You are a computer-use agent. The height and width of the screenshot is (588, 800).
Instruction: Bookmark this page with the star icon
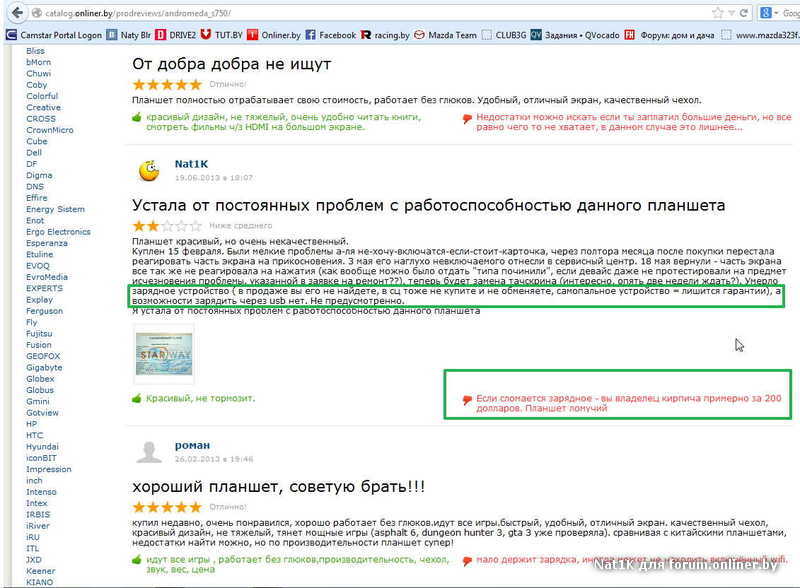tap(717, 13)
